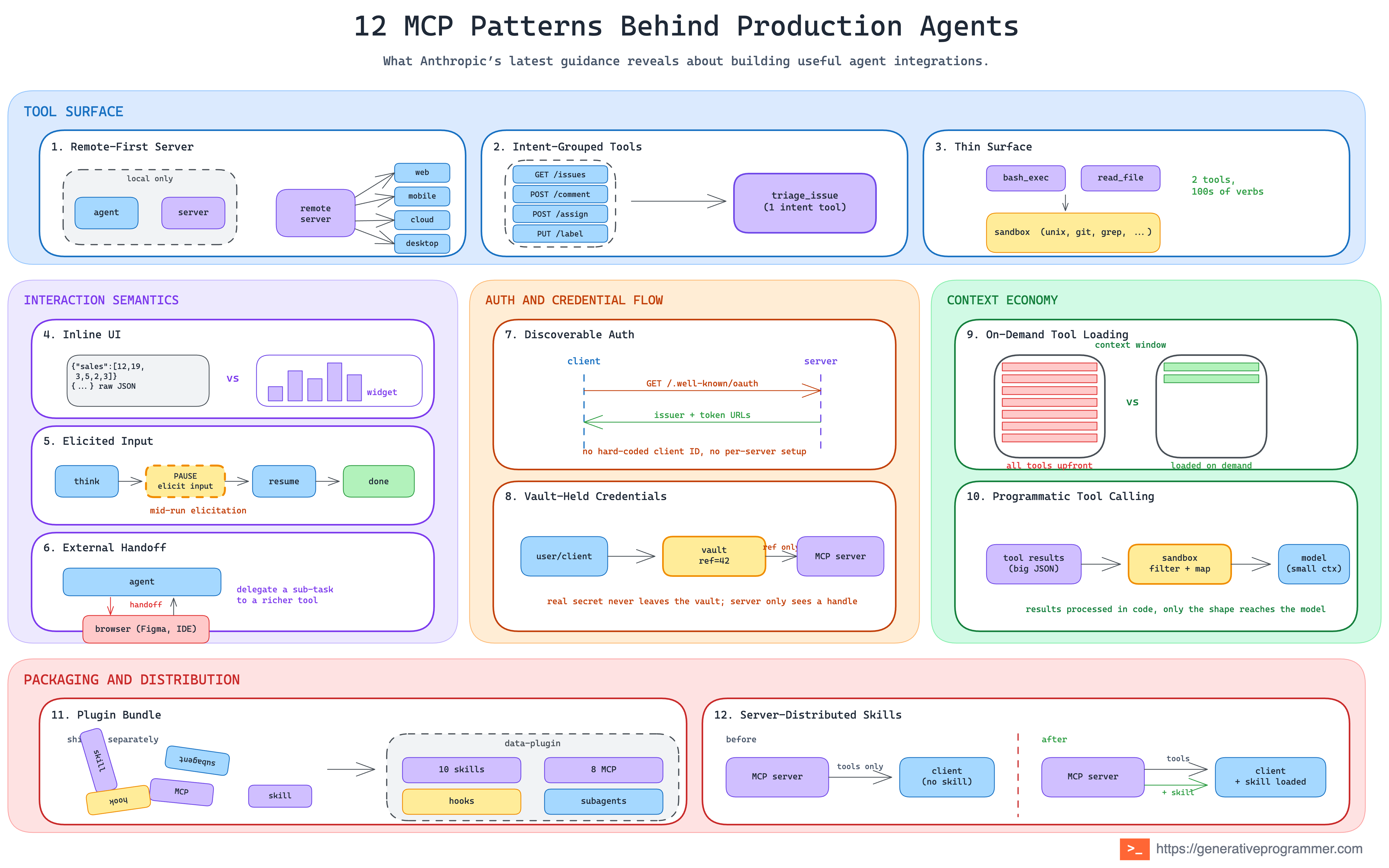
Task: Click the green done step box
Action: (378, 481)
